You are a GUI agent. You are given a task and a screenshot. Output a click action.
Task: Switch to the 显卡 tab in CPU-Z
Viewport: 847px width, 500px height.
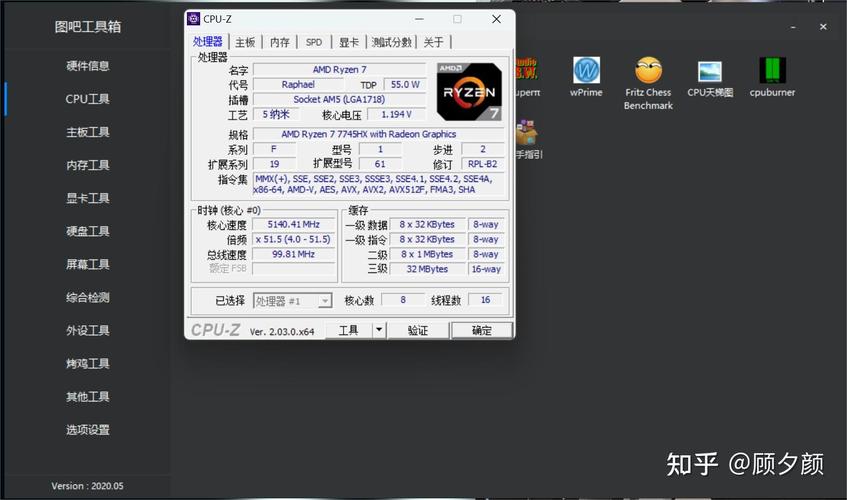[348, 42]
